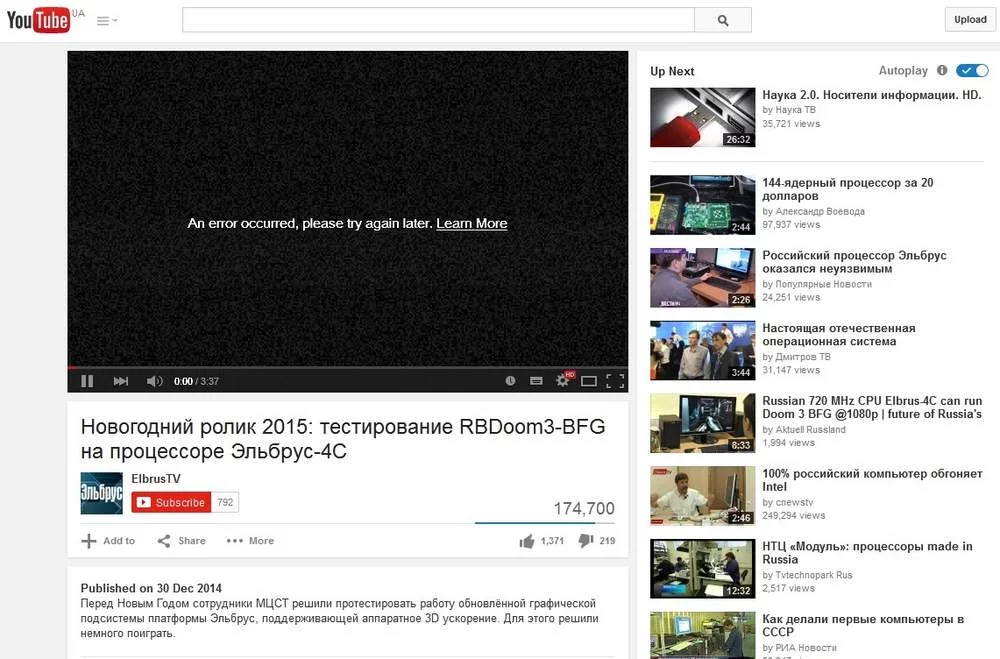The width and height of the screenshot is (1000, 659).
Task: Open the 100% российский компьютер обгоняет Intel title
Action: 872,480
